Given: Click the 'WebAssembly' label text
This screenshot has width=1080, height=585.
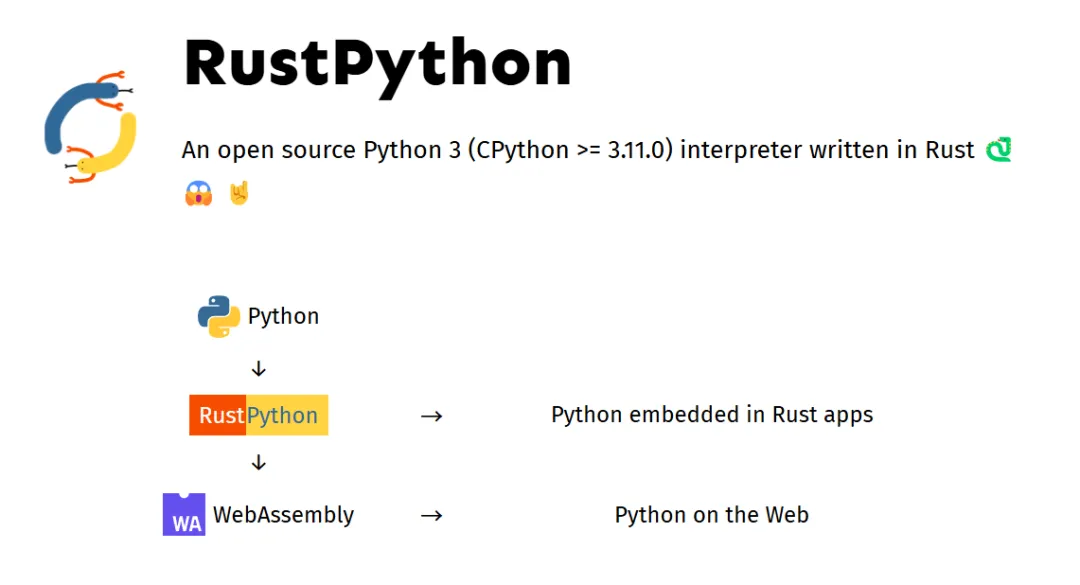Looking at the screenshot, I should click(x=283, y=515).
